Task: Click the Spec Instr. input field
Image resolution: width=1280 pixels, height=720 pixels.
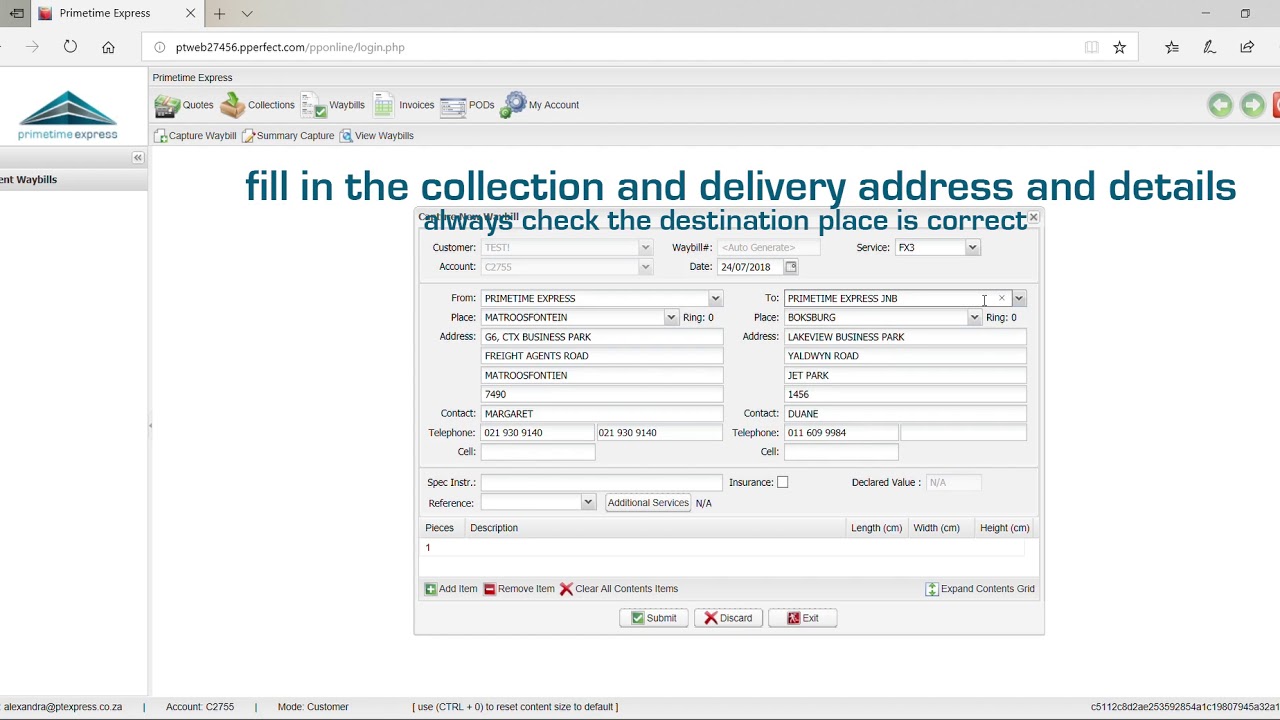Action: click(601, 483)
